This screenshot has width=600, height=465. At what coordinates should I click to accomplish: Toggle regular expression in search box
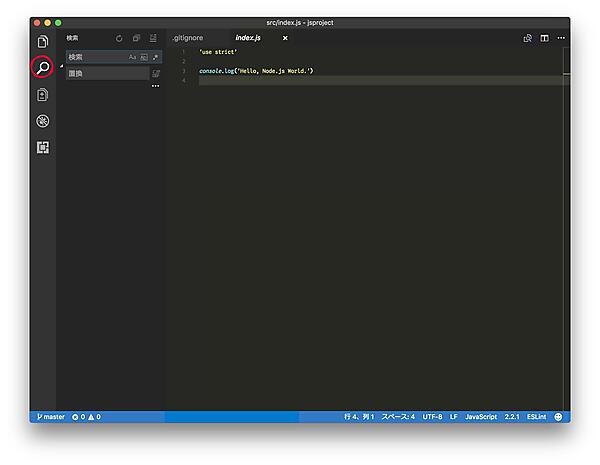(155, 57)
